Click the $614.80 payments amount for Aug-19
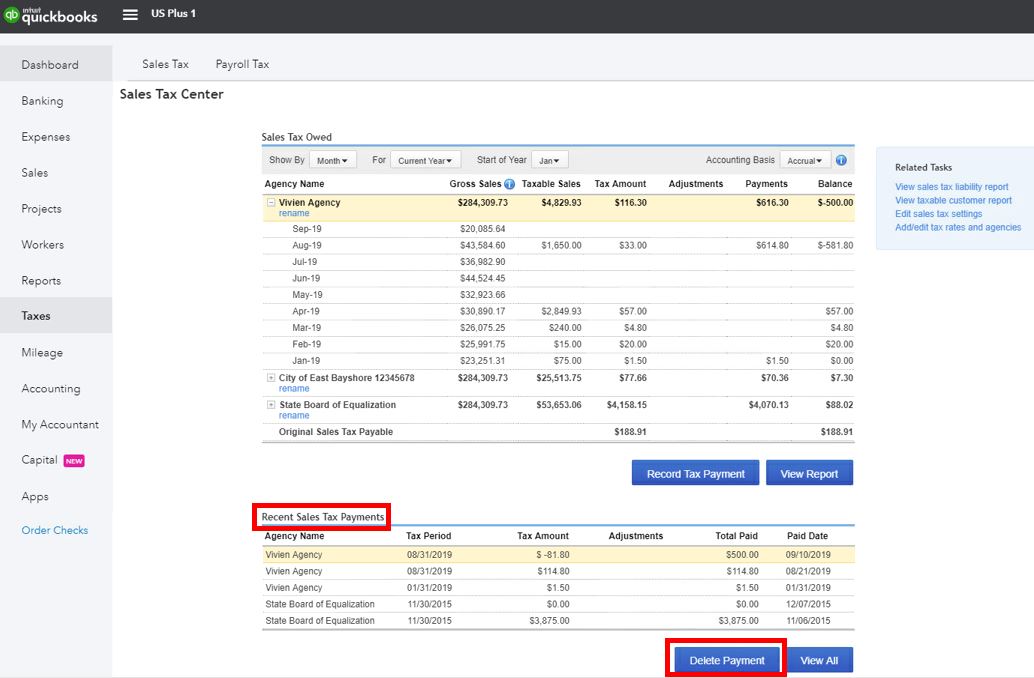The height and width of the screenshot is (678, 1034). [x=772, y=245]
